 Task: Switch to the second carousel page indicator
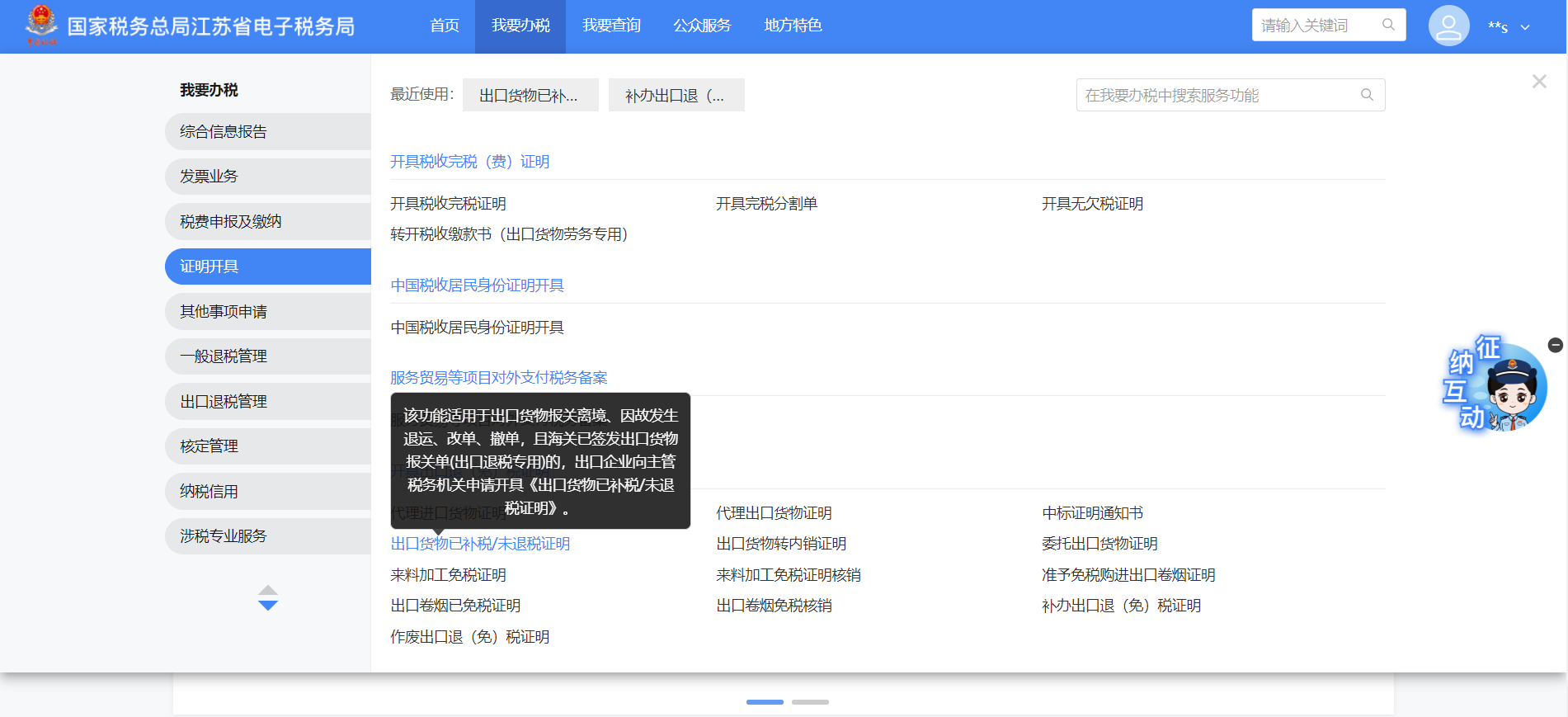point(810,702)
